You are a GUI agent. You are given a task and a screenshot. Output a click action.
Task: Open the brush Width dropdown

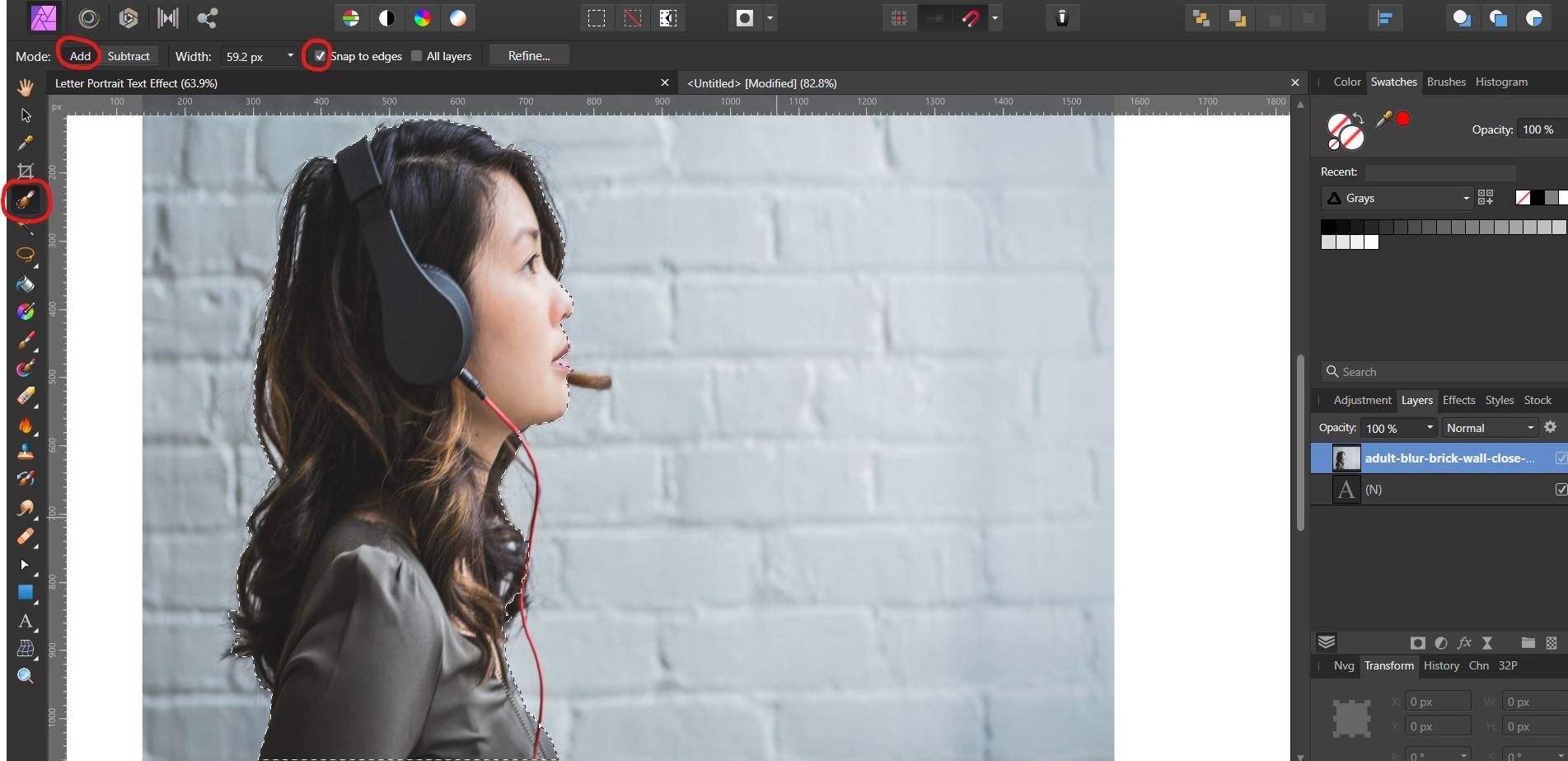289,56
